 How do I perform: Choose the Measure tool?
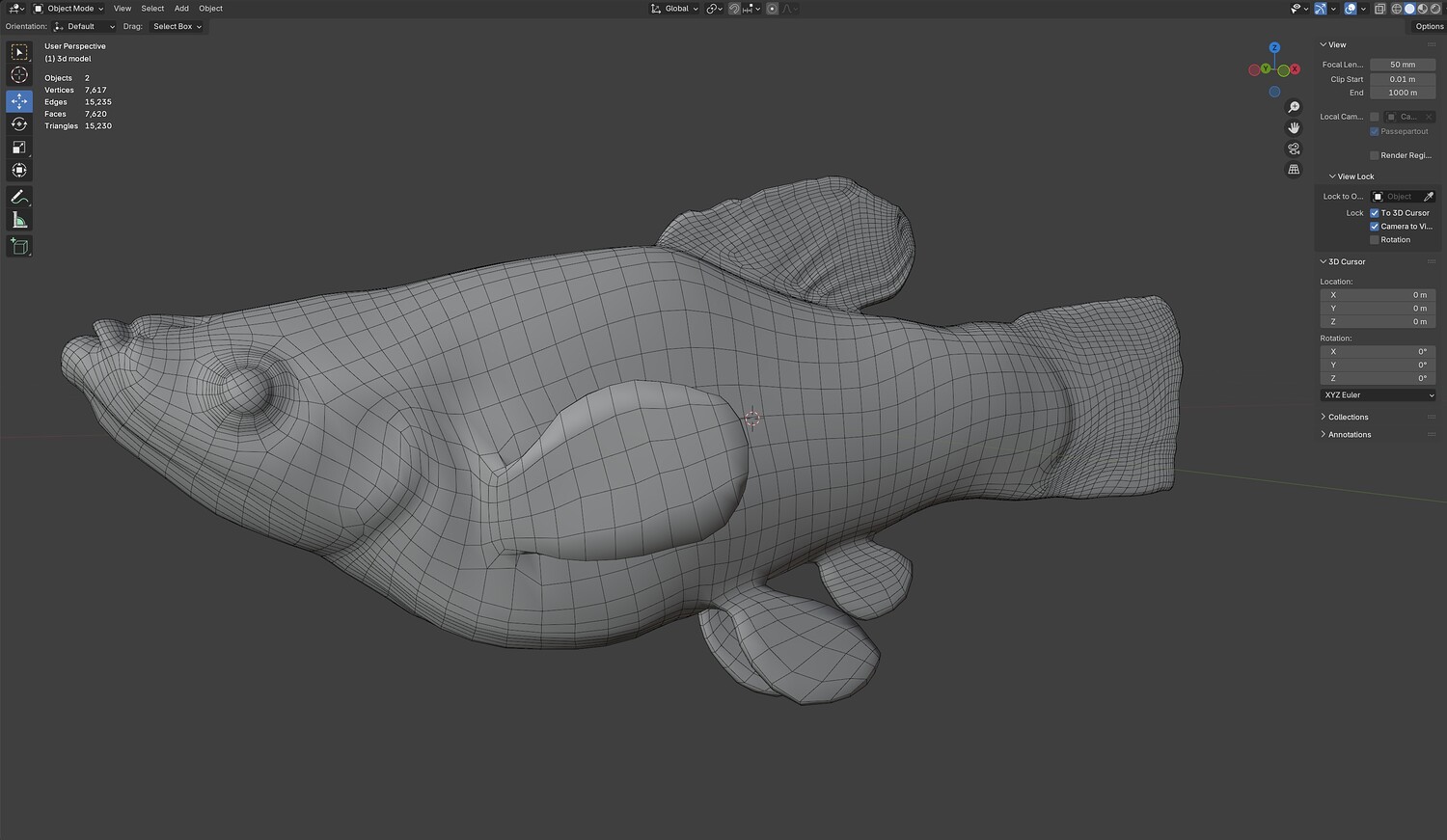click(x=19, y=220)
